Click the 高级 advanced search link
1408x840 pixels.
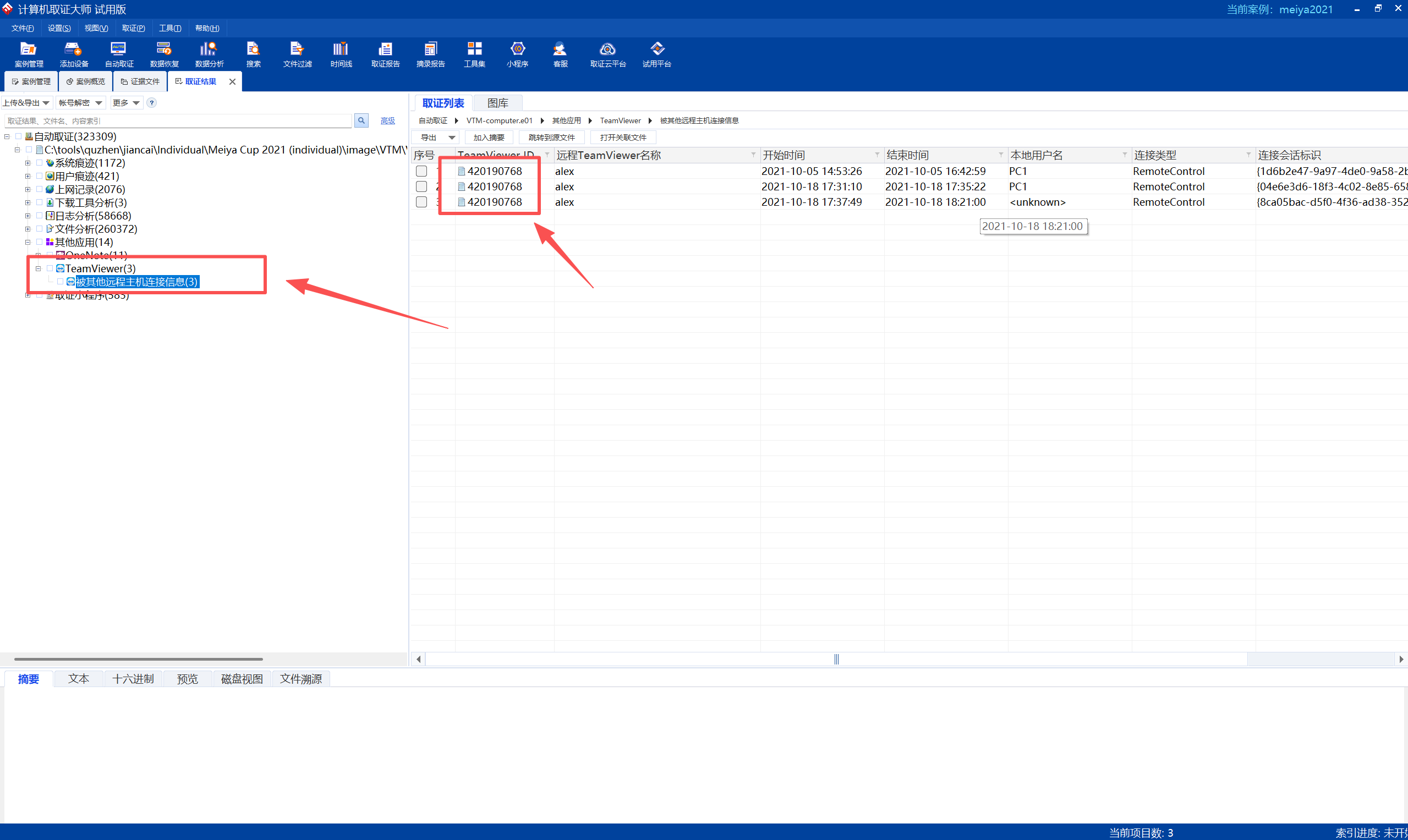pyautogui.click(x=388, y=121)
